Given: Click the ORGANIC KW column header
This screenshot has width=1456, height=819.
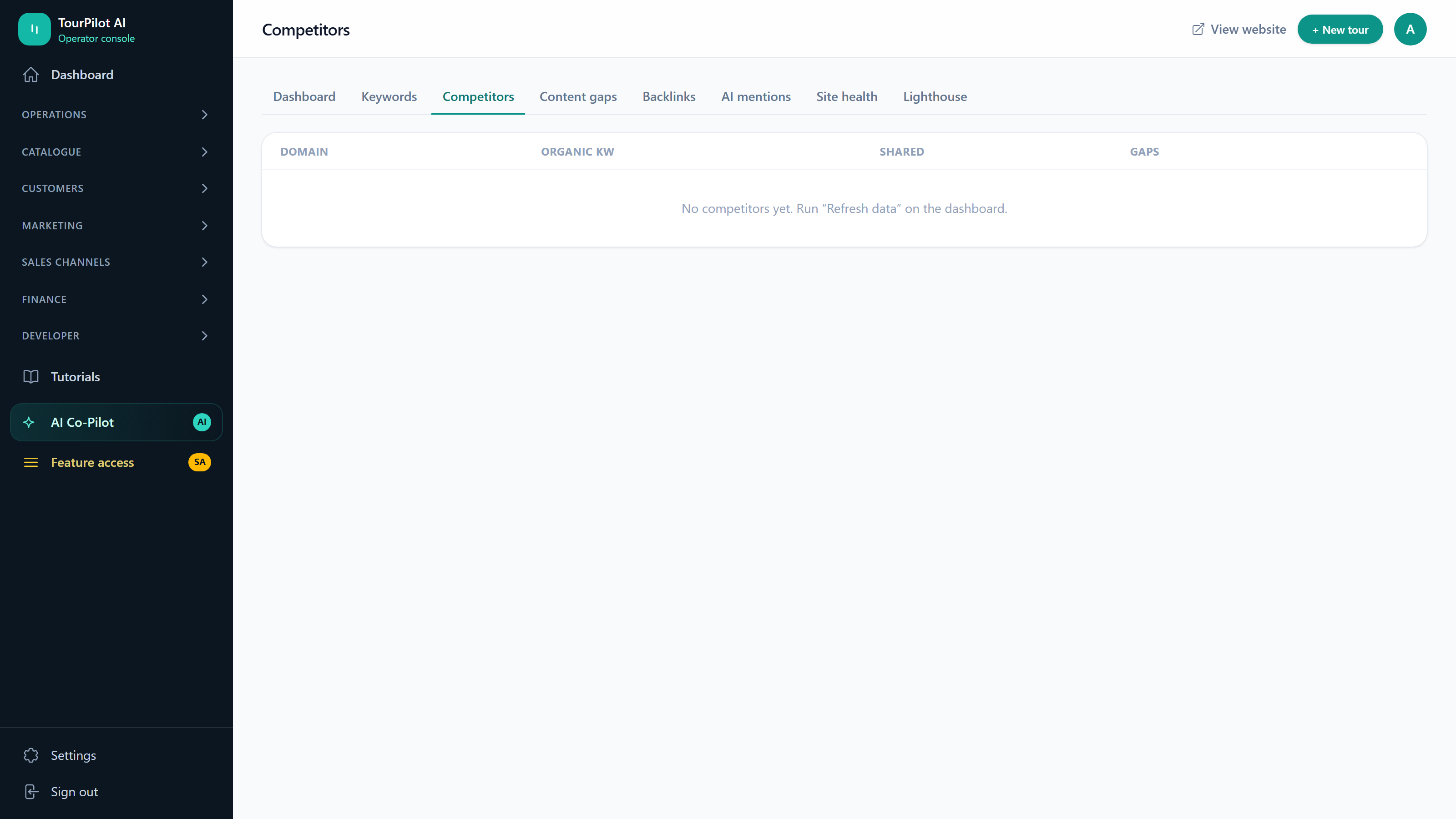Looking at the screenshot, I should point(578,152).
